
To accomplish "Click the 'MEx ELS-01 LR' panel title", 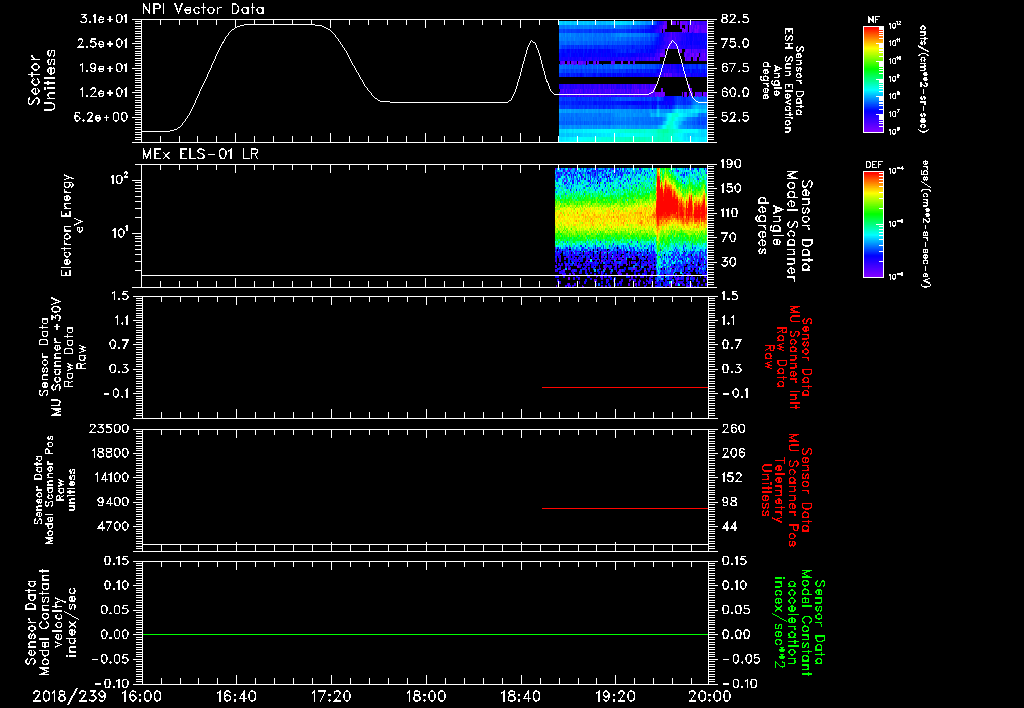I will [200, 154].
